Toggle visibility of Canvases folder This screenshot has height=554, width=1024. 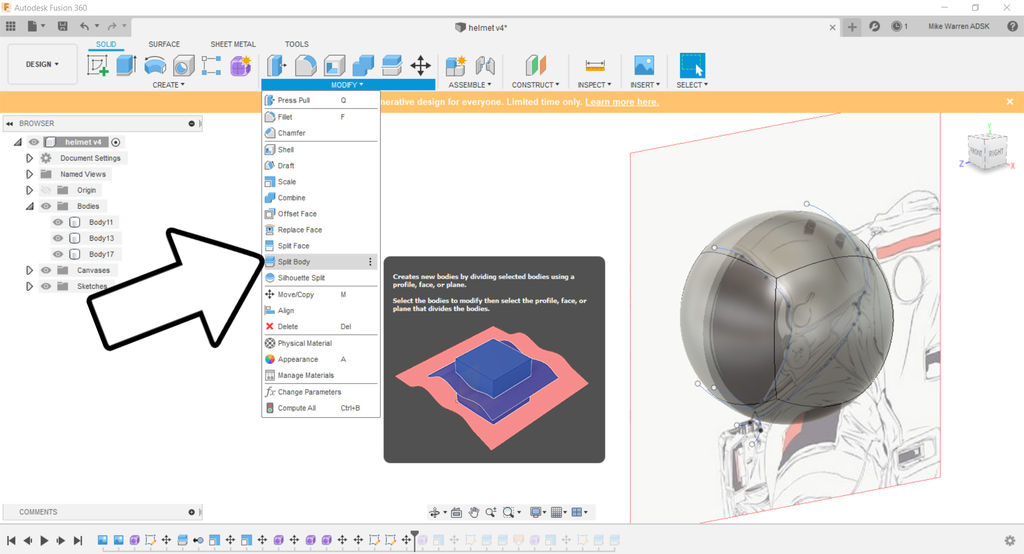pyautogui.click(x=46, y=270)
